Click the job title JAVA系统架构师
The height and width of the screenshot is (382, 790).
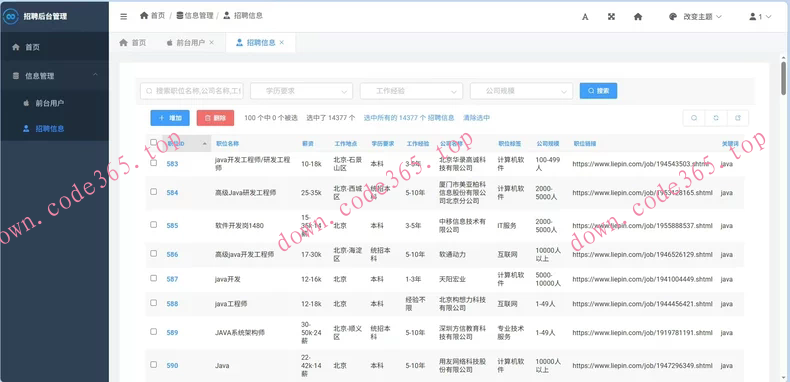pos(240,333)
